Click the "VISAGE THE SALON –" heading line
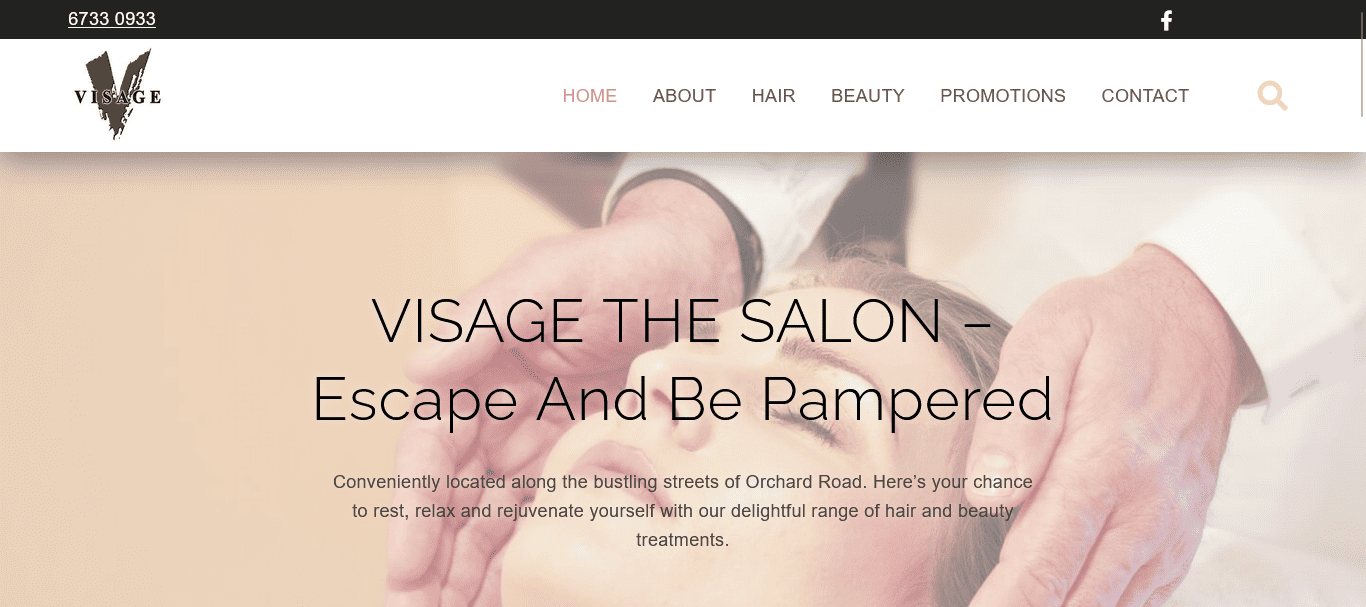This screenshot has width=1366, height=607. pyautogui.click(x=682, y=321)
